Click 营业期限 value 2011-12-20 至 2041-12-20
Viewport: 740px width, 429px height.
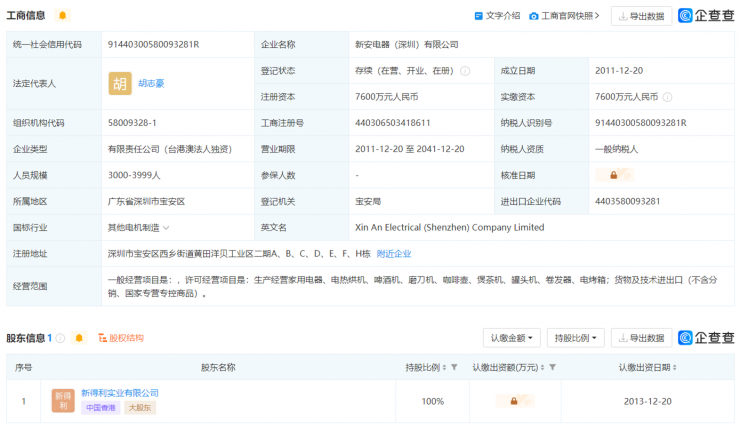[410, 149]
